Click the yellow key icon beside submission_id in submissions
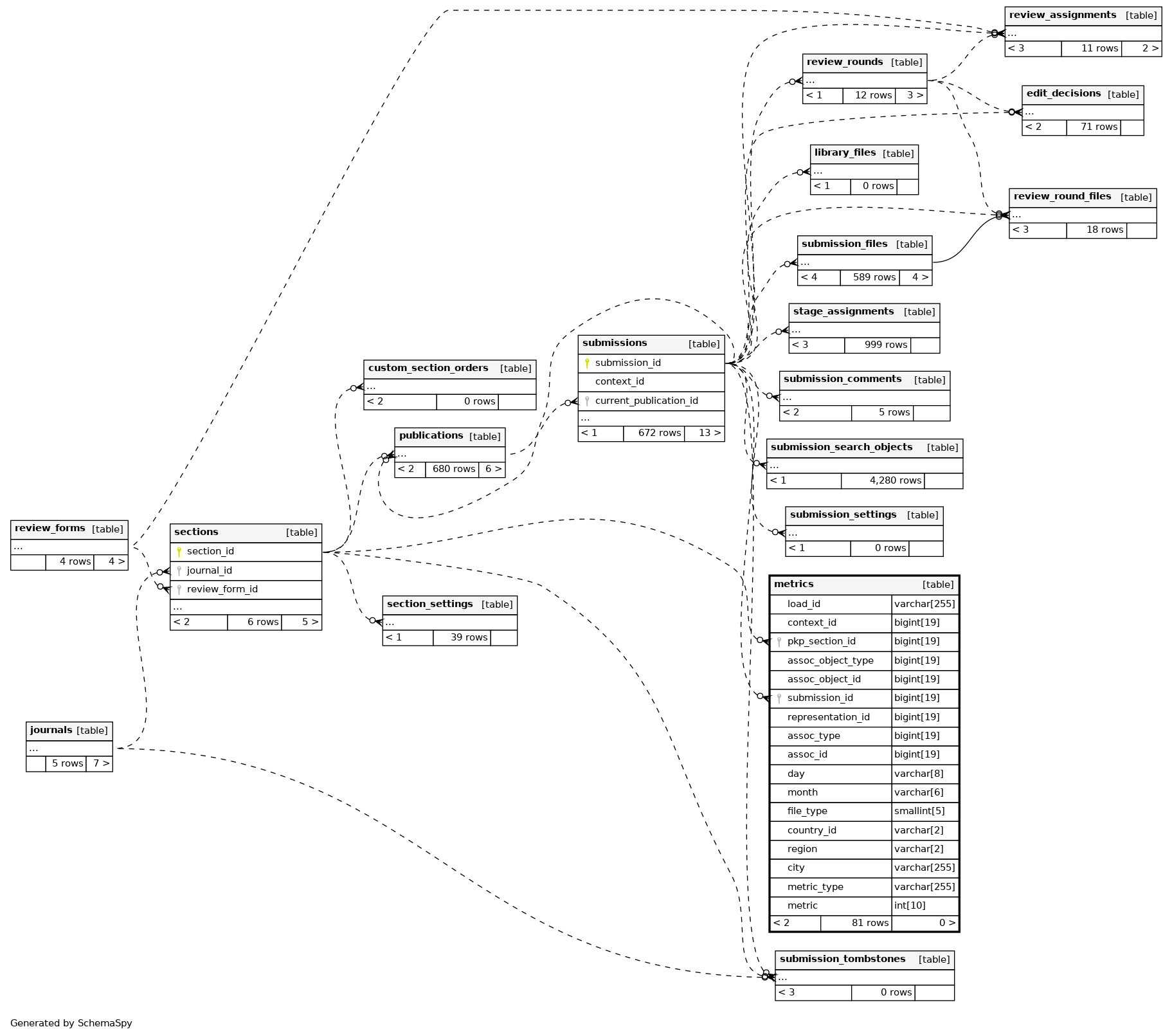This screenshot has height=1036, width=1172. coord(587,363)
